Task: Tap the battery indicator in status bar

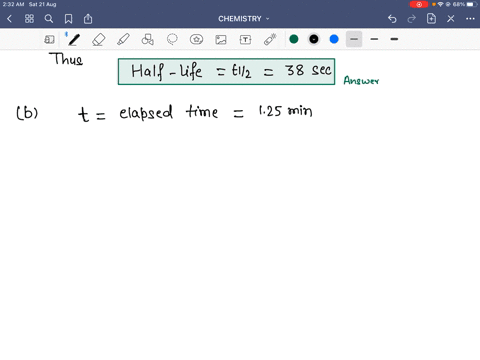Action: pyautogui.click(x=472, y=4)
